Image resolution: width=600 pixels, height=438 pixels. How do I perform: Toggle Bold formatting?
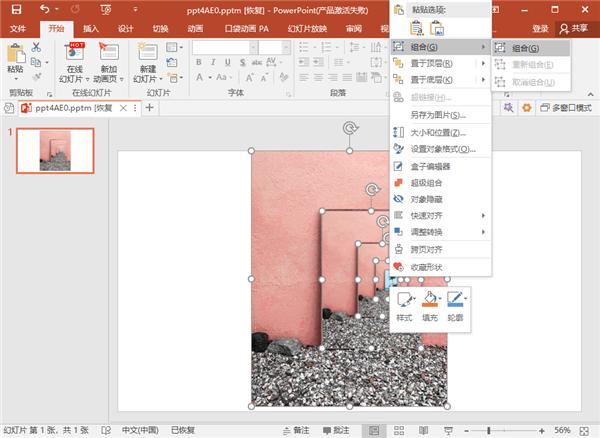[x=199, y=62]
